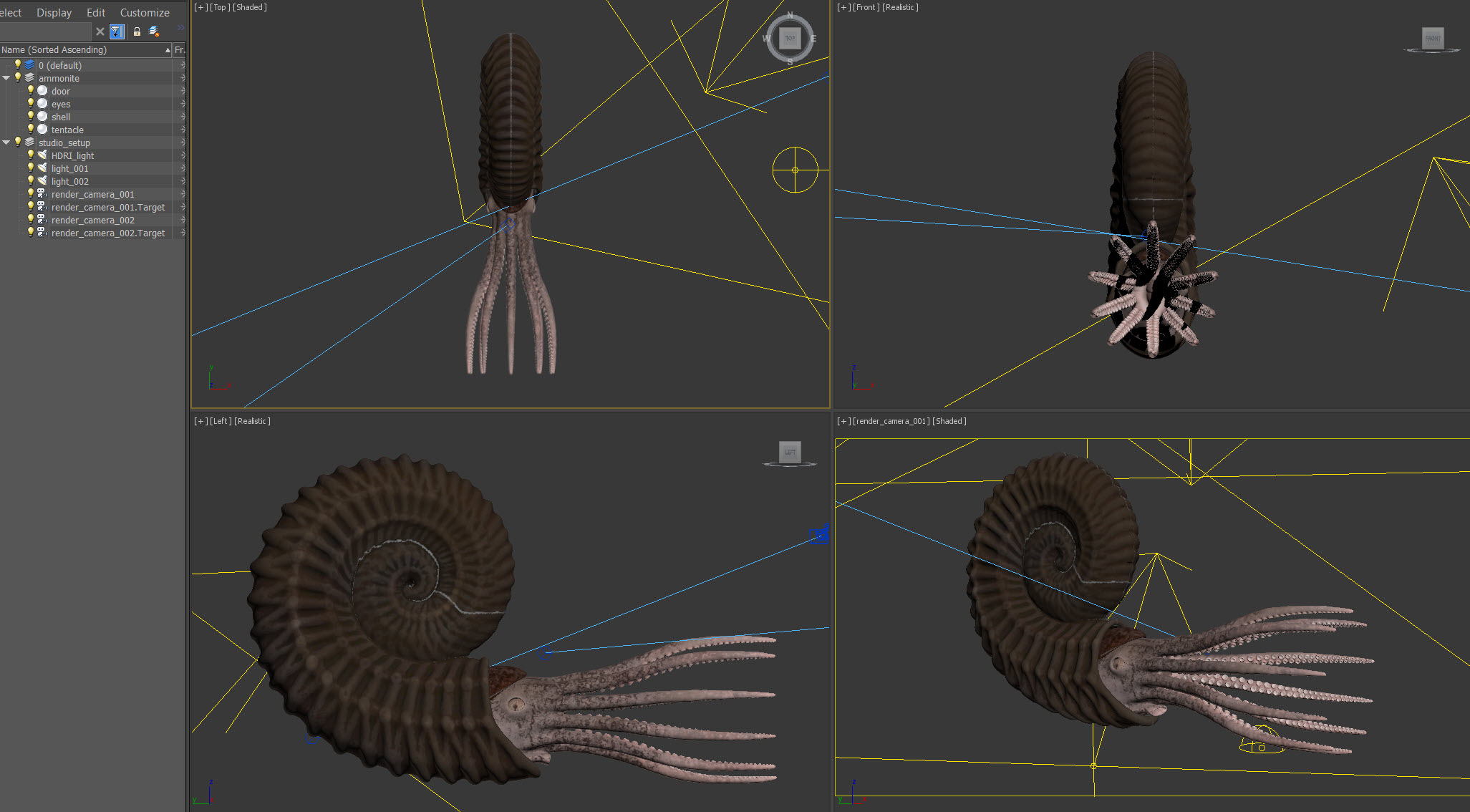This screenshot has width=1470, height=812.
Task: Click the studio_setup layer stack icon
Action: pos(30,142)
